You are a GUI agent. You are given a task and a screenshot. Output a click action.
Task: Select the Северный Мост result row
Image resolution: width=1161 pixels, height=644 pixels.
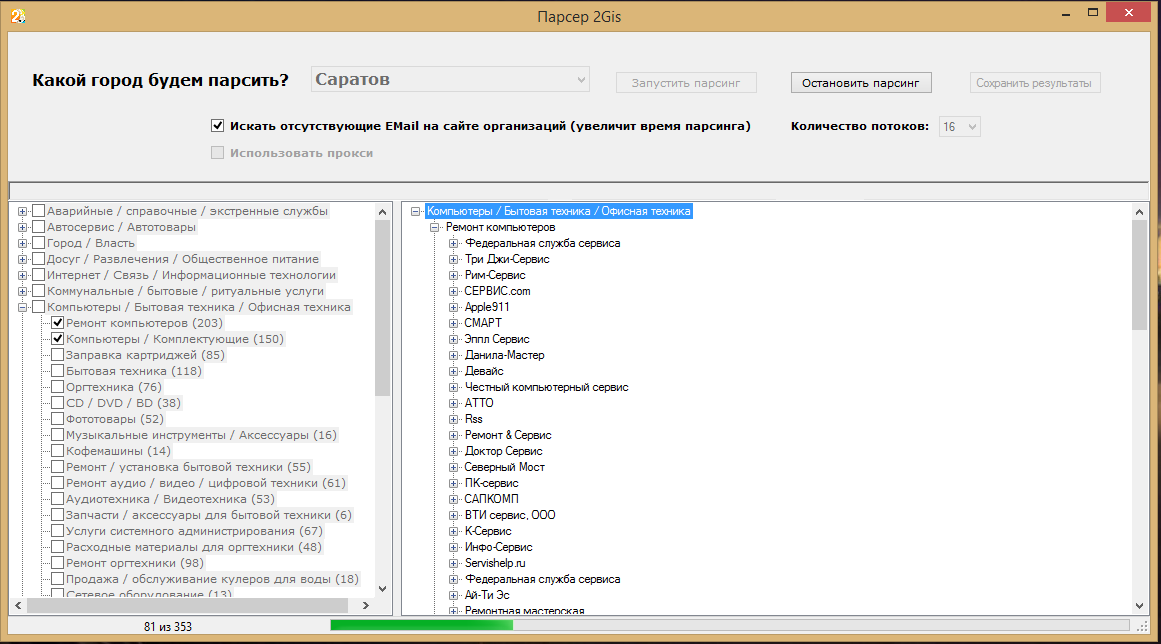504,467
